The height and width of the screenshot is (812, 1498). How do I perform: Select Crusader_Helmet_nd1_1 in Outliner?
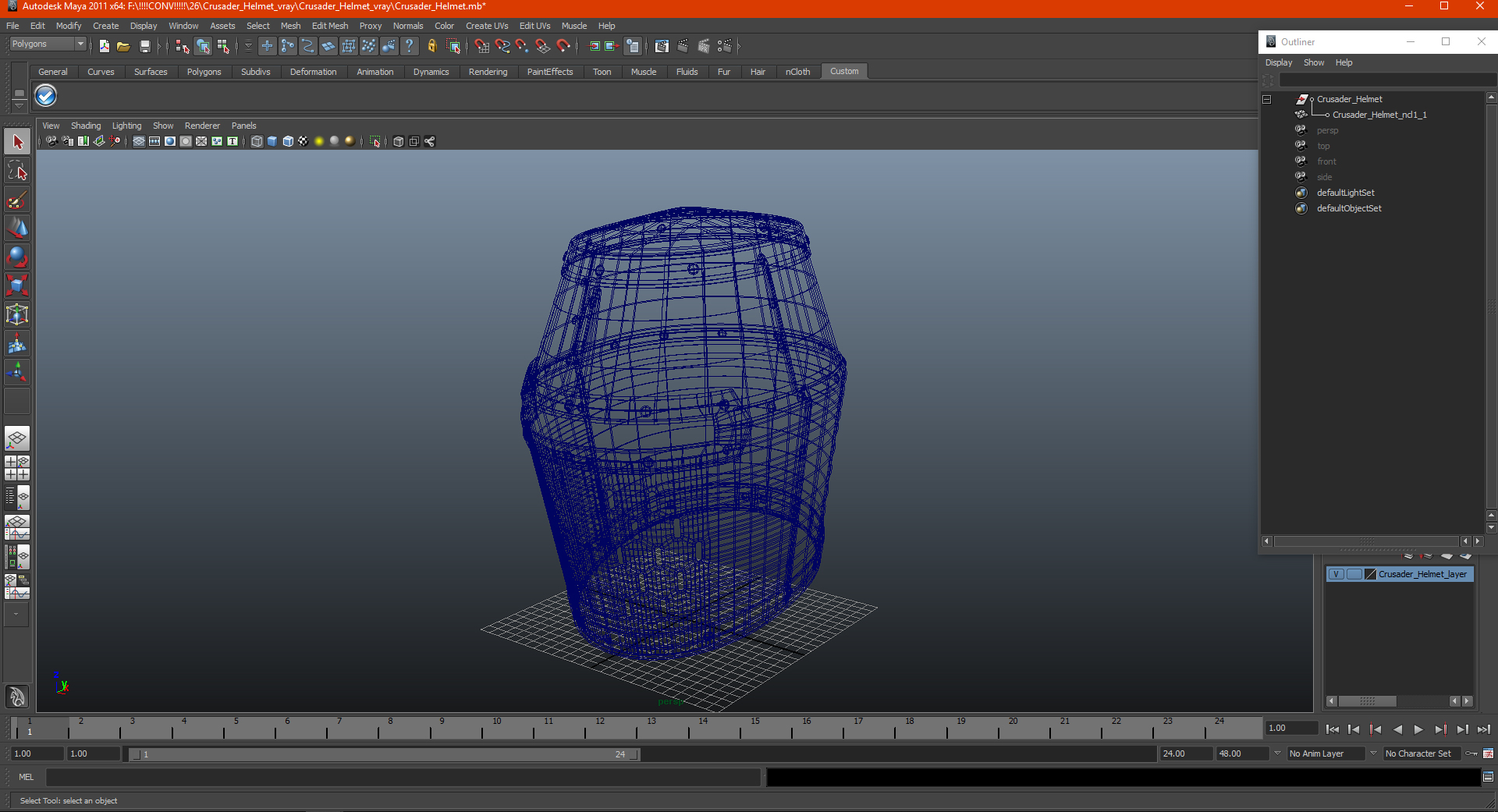point(1379,115)
